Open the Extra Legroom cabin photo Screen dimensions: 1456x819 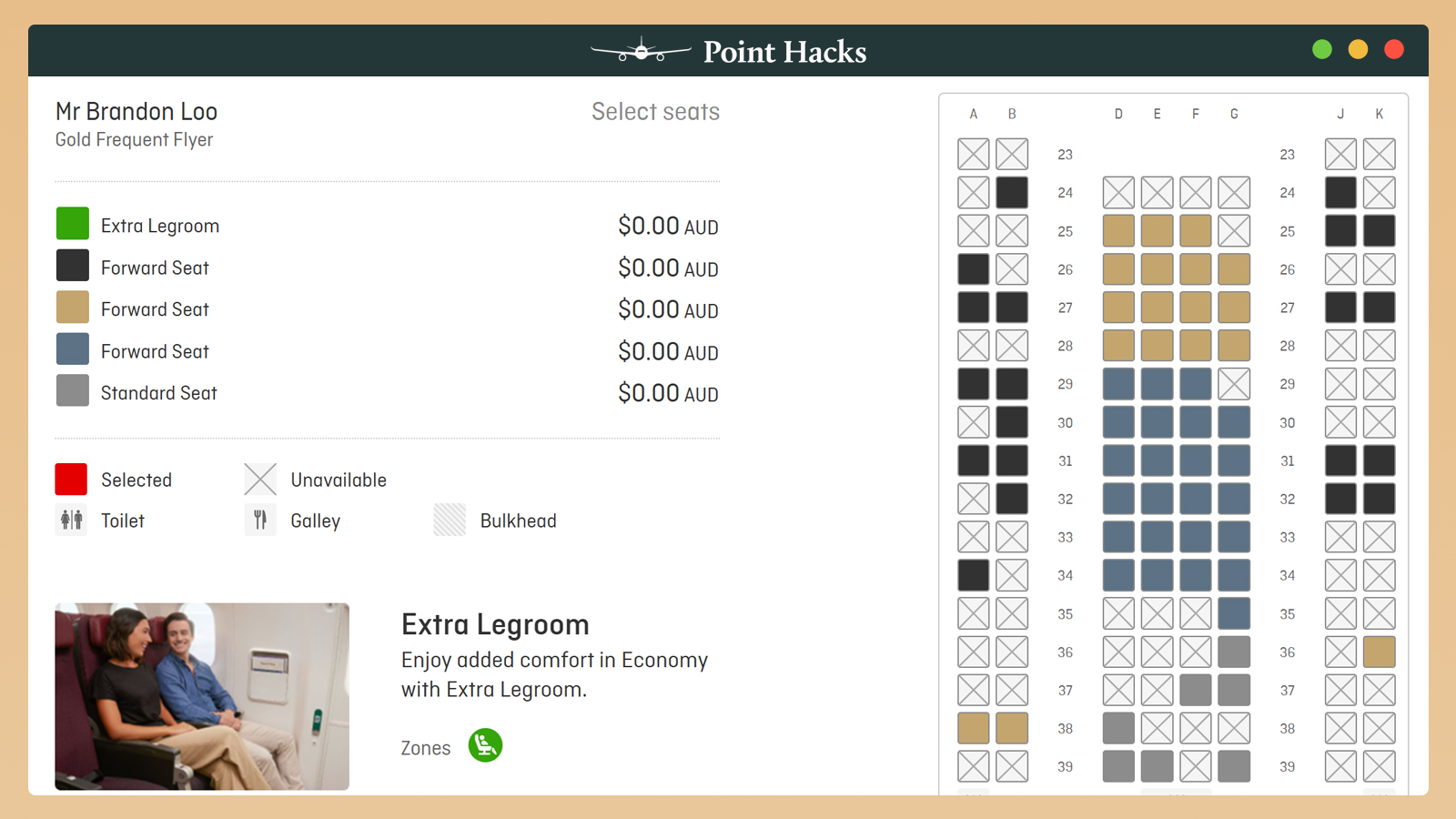click(x=202, y=696)
